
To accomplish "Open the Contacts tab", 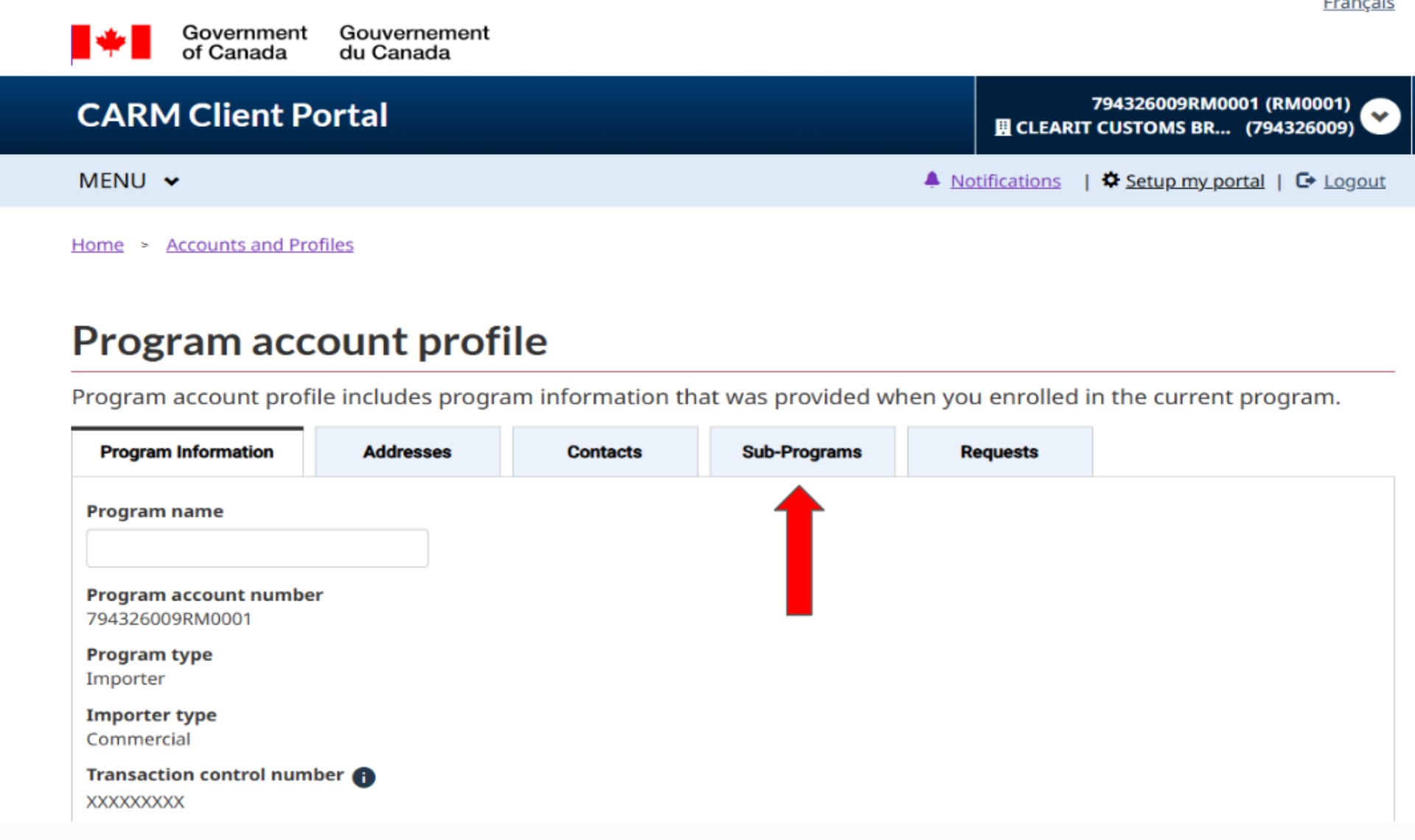I will 605,452.
